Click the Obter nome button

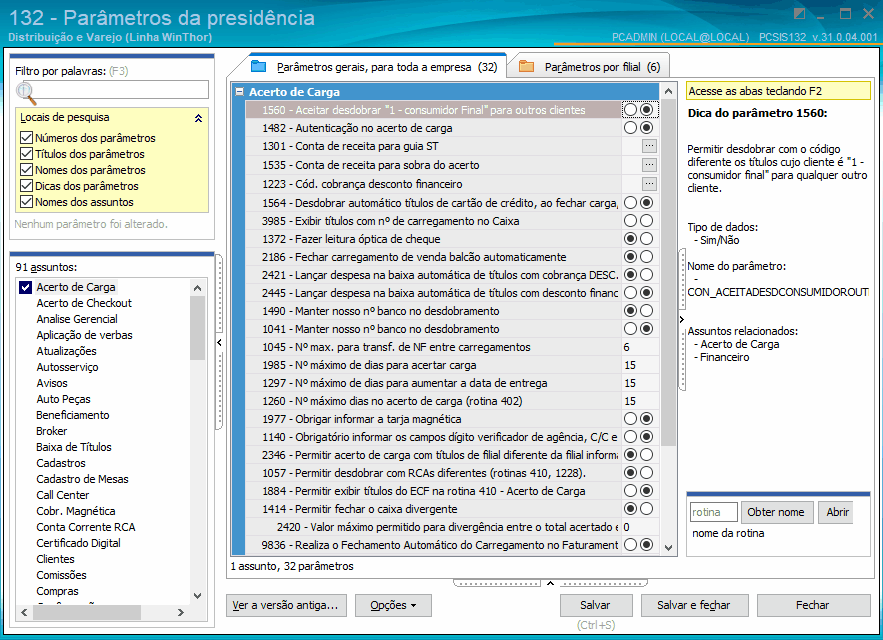click(x=777, y=512)
